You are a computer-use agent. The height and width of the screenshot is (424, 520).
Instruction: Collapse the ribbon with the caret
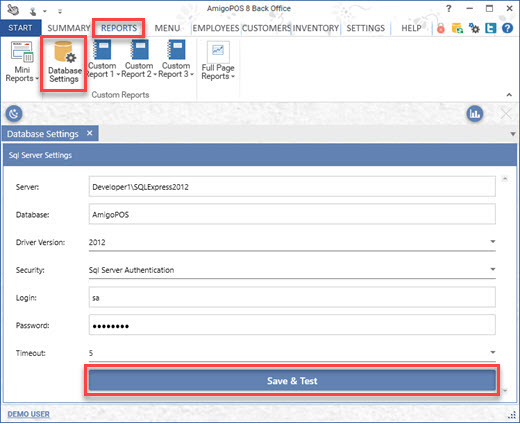tap(509, 95)
